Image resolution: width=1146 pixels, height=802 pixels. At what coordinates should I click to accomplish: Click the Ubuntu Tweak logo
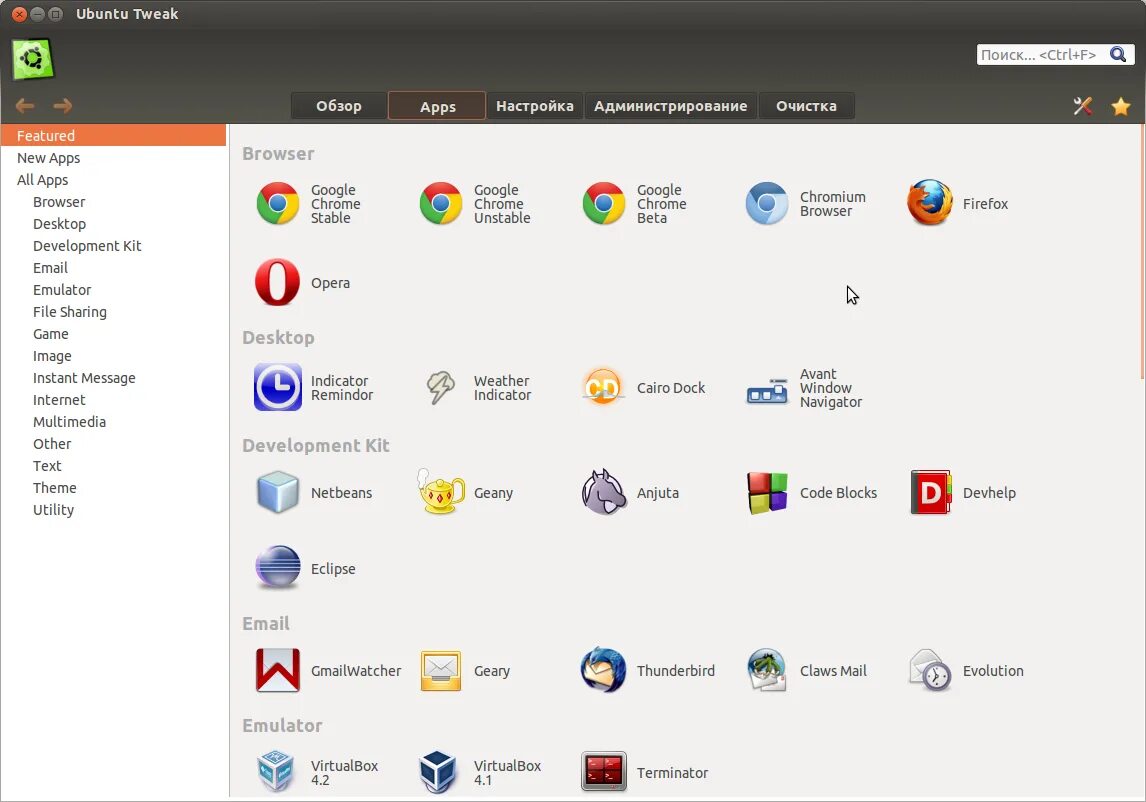[32, 58]
